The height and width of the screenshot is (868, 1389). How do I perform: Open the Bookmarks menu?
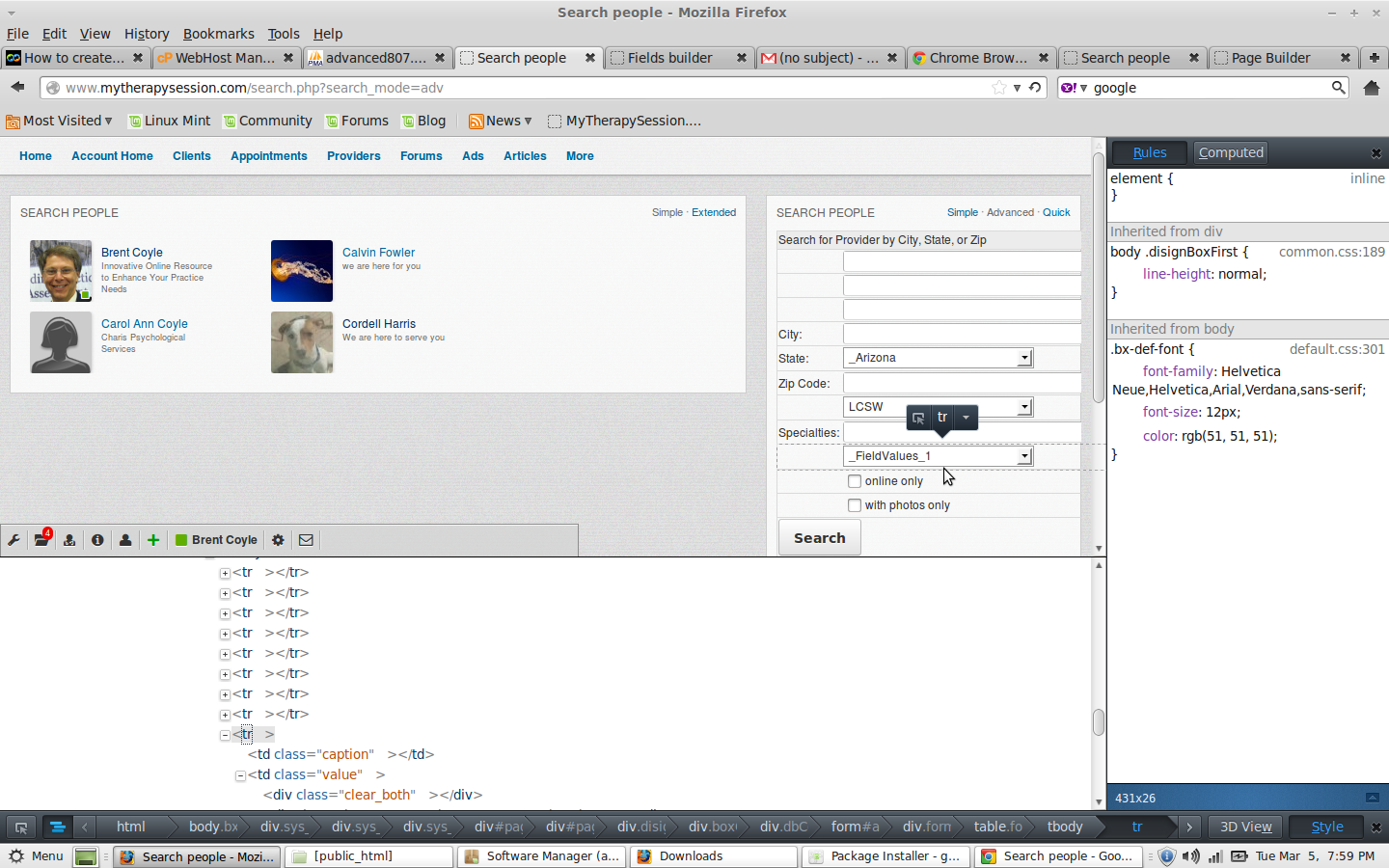pos(219,34)
